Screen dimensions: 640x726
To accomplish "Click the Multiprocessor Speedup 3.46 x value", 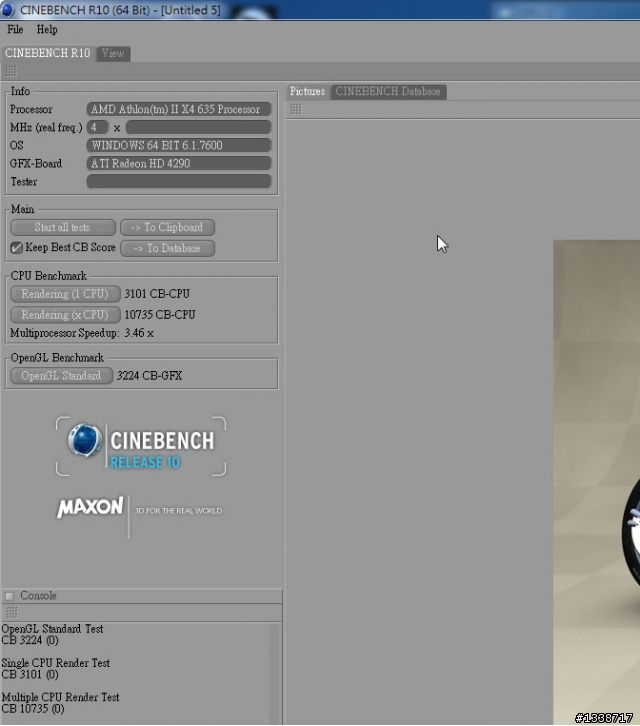I will click(138, 333).
